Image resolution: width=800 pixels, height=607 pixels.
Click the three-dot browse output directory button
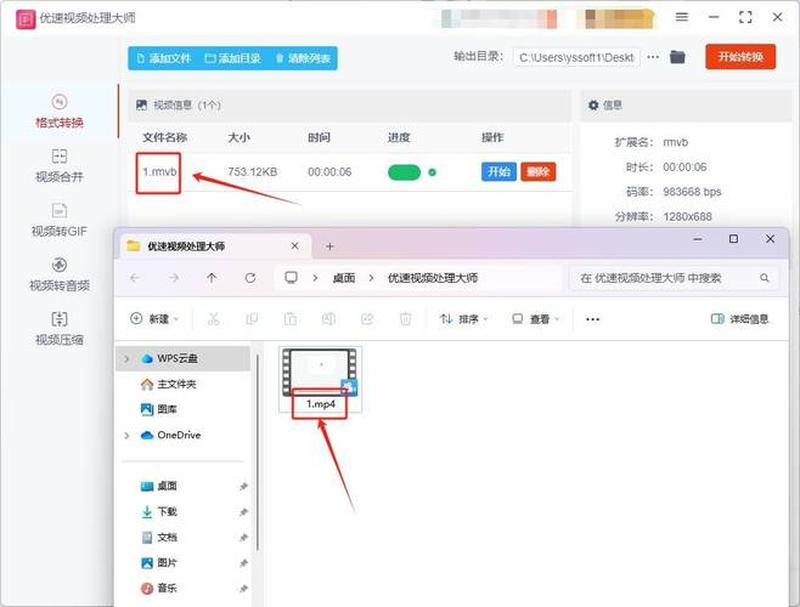[x=653, y=57]
